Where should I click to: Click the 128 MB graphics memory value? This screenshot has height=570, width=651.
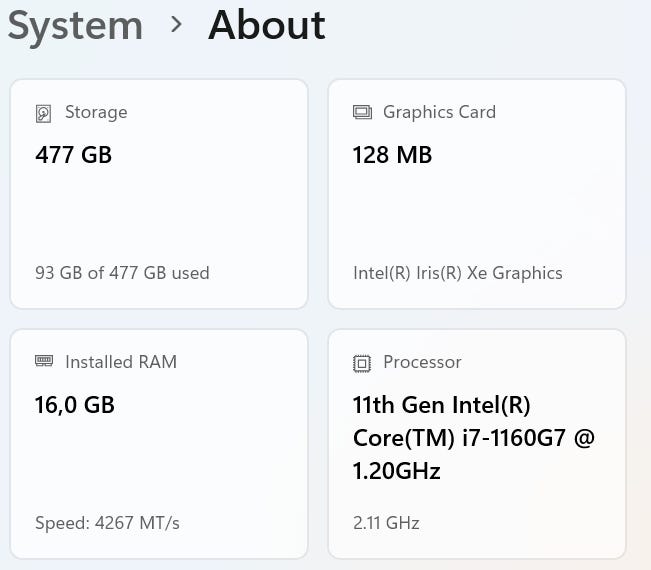coord(392,155)
